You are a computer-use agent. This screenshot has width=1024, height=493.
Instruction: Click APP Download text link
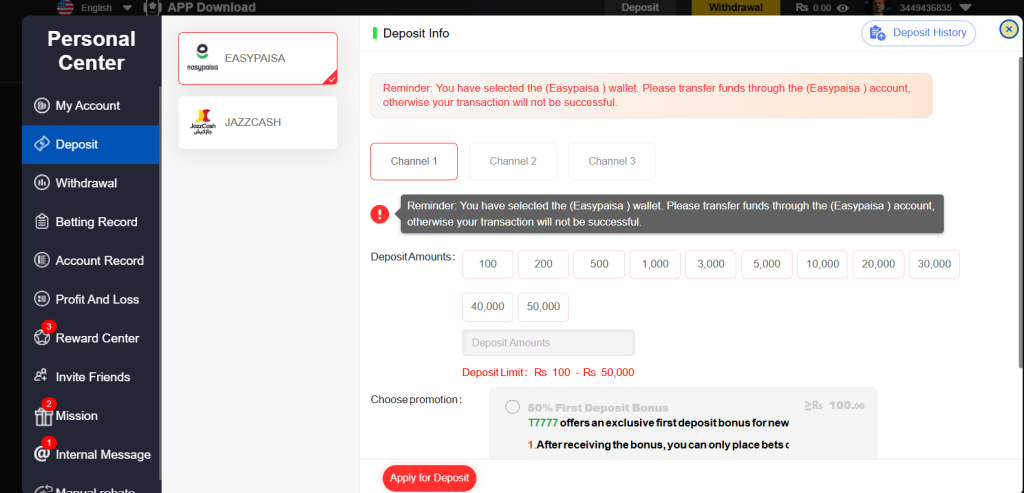tap(212, 8)
